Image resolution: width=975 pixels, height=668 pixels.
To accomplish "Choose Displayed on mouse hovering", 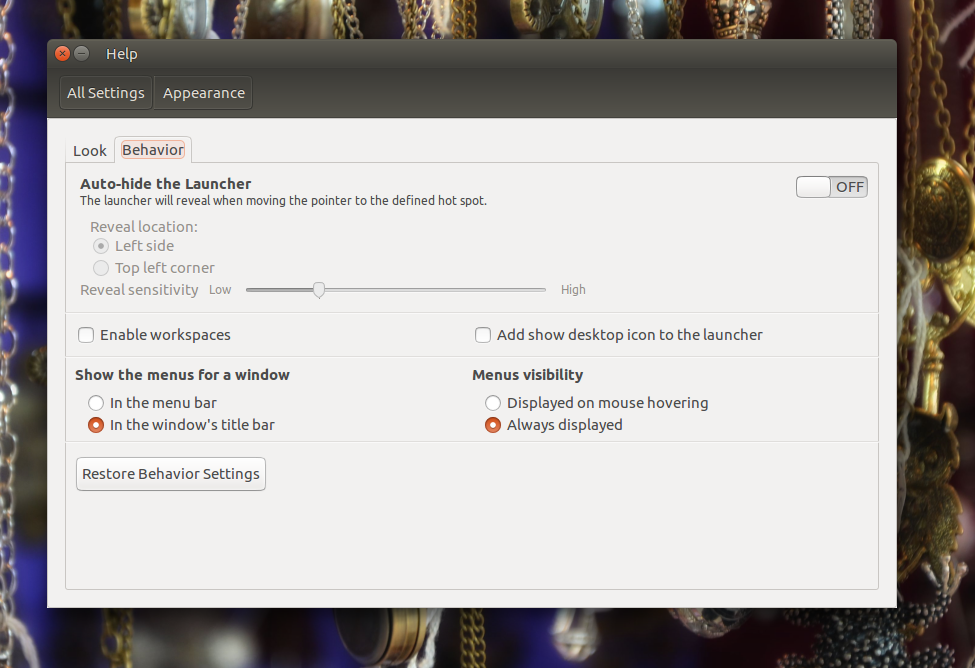I will pyautogui.click(x=493, y=403).
